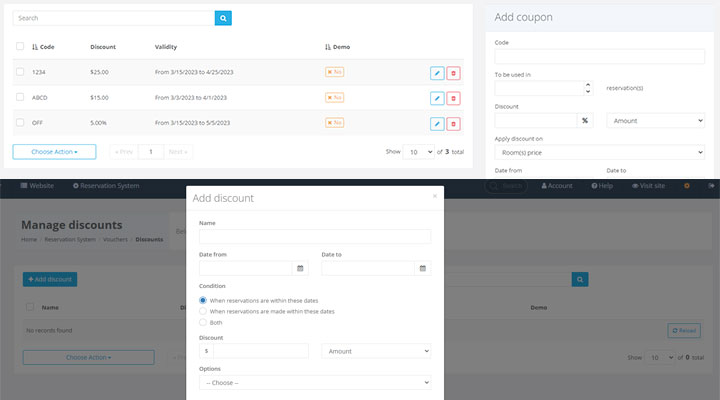
Task: Open Show 10 dropdown on discounts page
Action: 659,357
